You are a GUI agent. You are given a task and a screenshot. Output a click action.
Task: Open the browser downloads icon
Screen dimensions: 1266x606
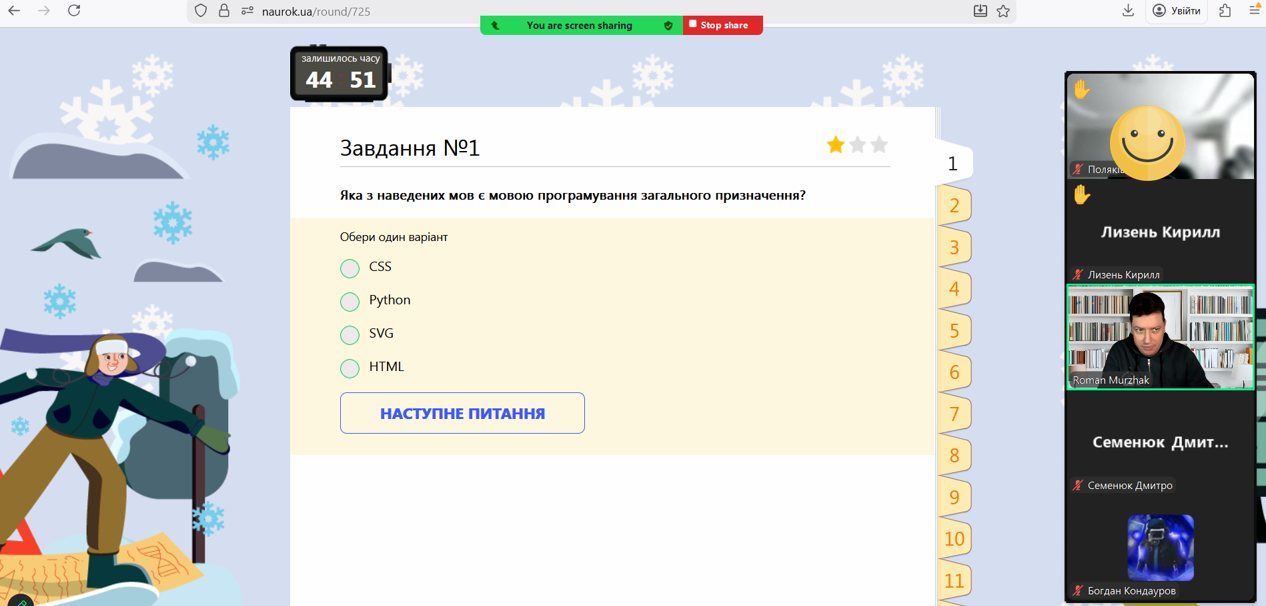[x=1128, y=11]
